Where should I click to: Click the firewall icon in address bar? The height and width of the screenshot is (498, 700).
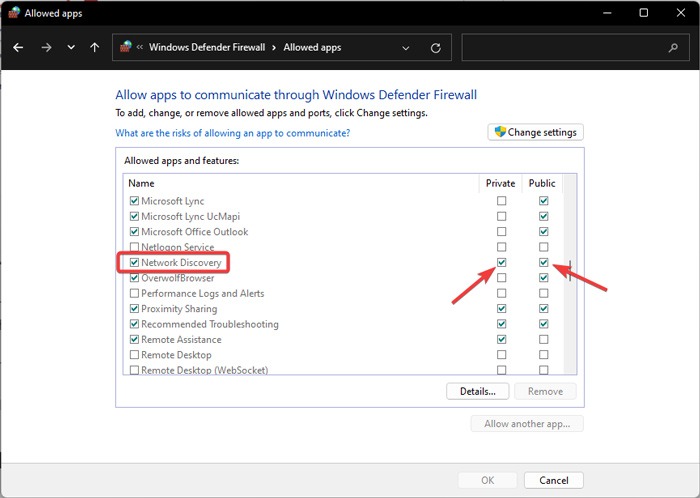click(126, 46)
